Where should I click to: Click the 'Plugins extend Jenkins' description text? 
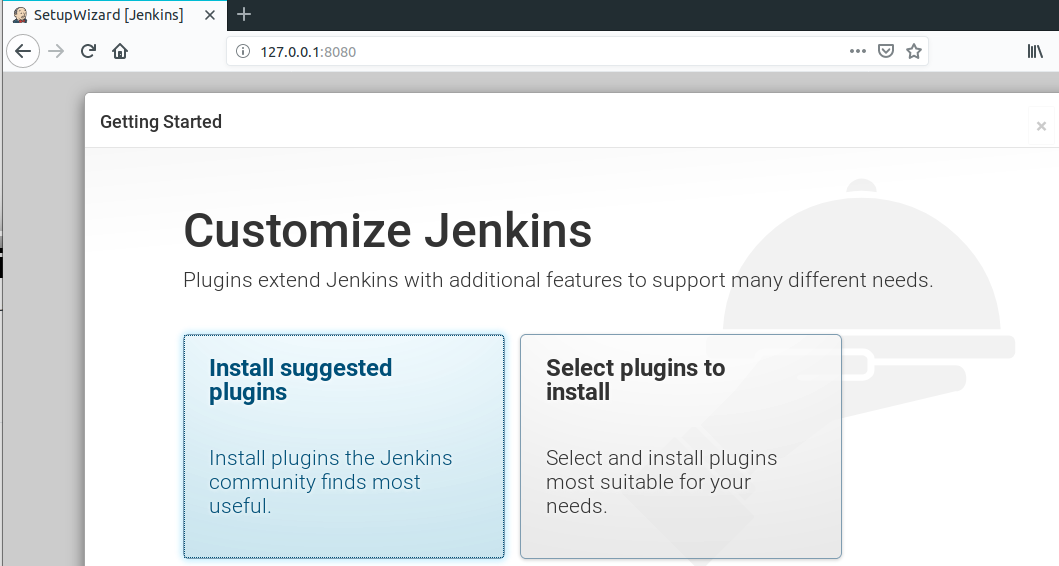tap(558, 280)
